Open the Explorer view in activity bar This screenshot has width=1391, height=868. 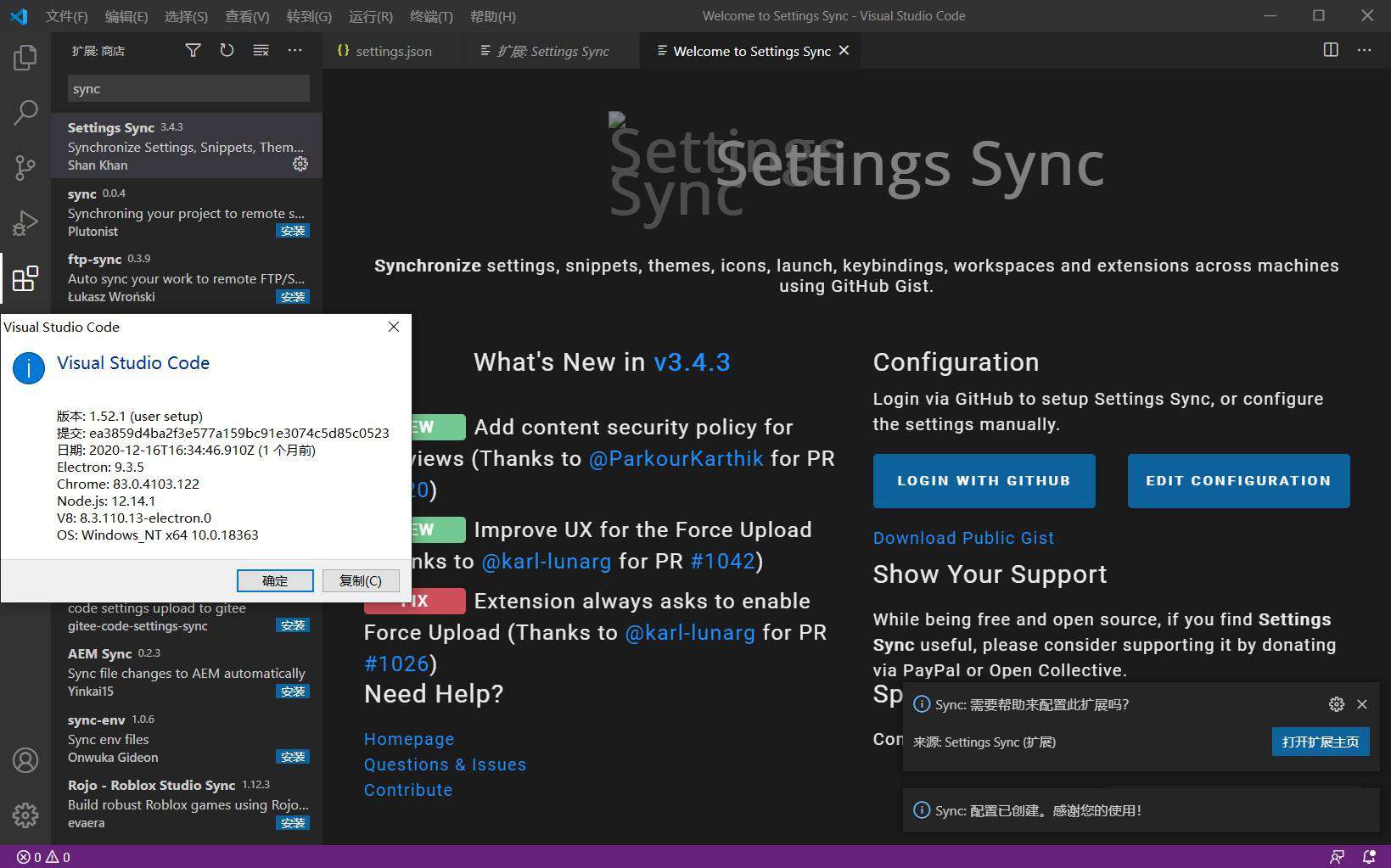[25, 58]
